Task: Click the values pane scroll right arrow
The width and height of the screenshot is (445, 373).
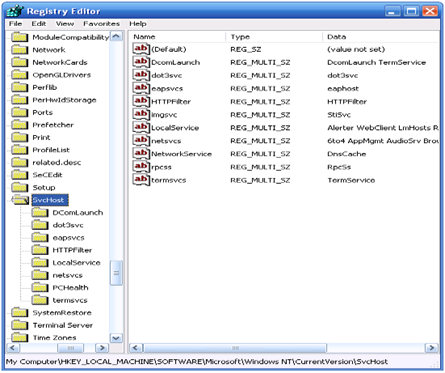Action: 432,348
